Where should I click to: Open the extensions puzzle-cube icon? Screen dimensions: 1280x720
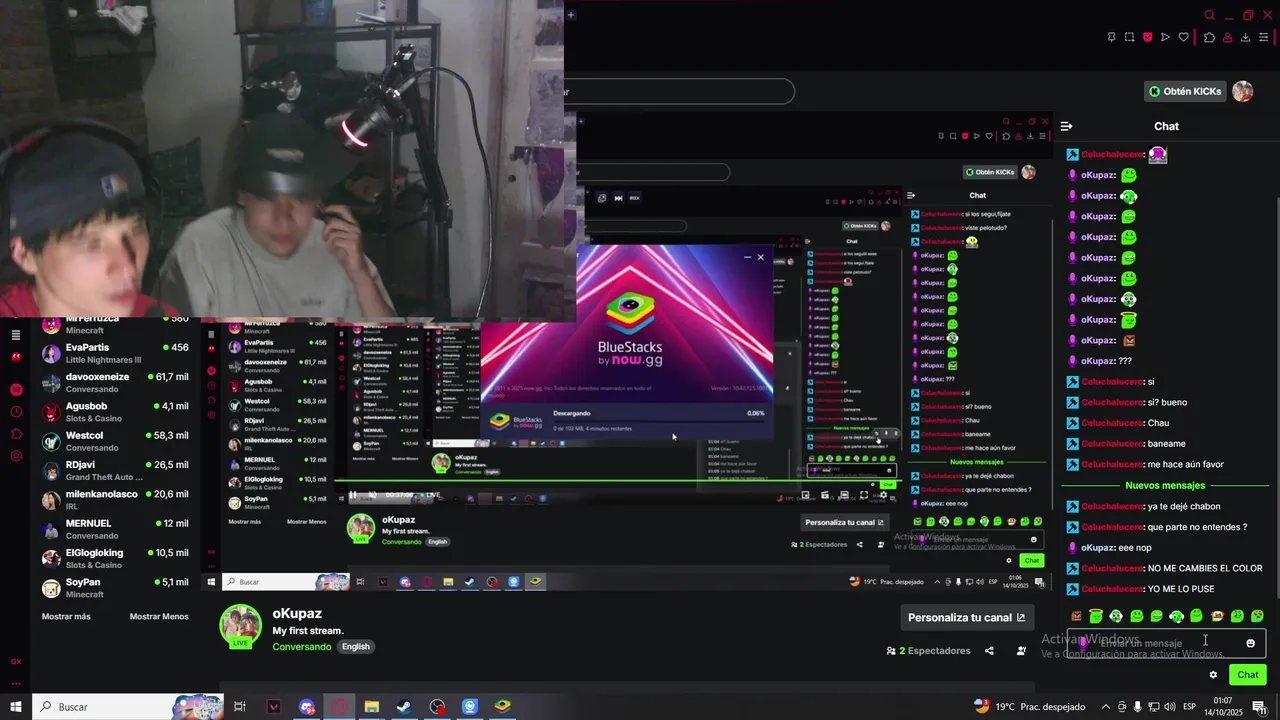click(1209, 37)
